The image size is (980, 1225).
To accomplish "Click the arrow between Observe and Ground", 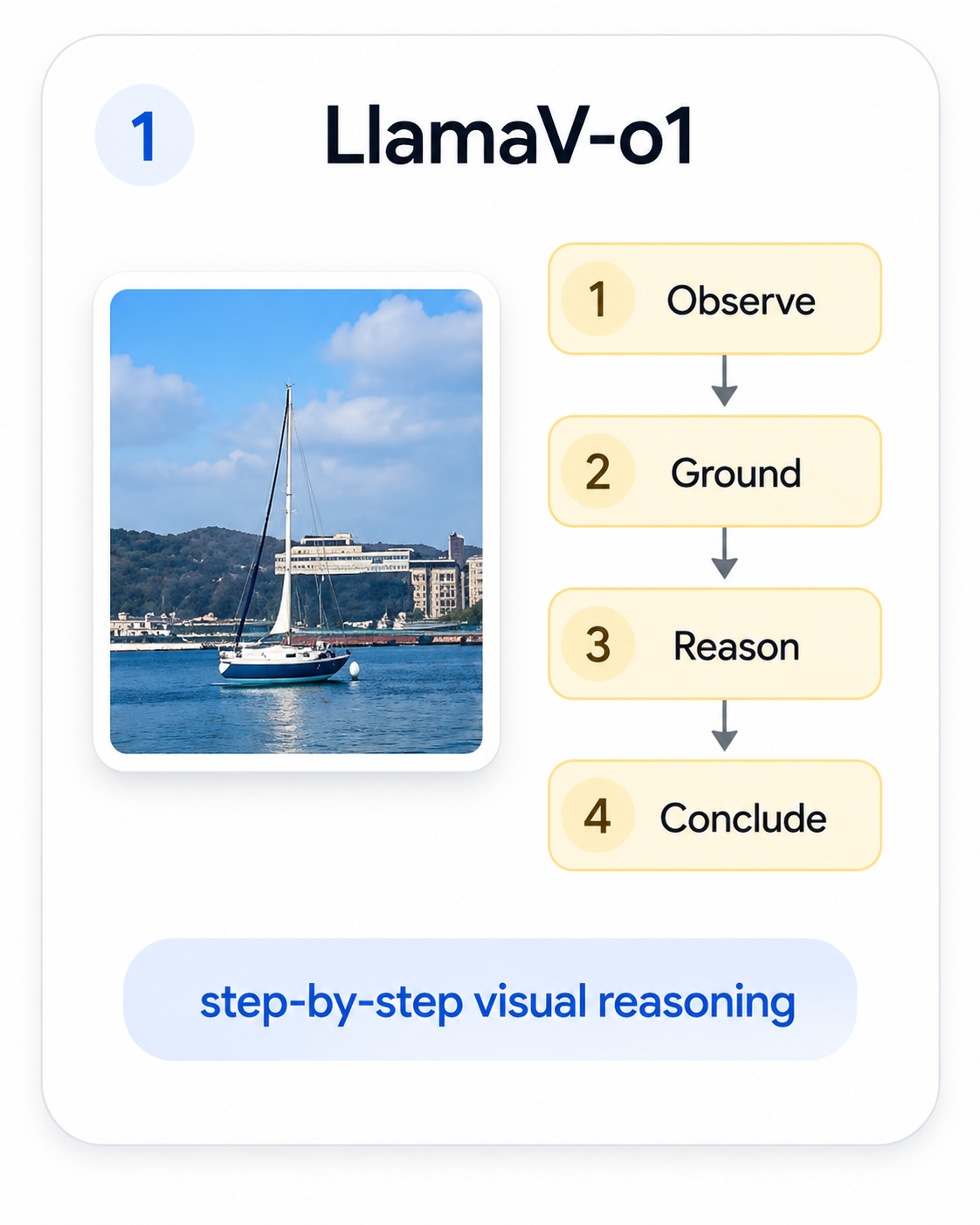I will click(x=724, y=382).
